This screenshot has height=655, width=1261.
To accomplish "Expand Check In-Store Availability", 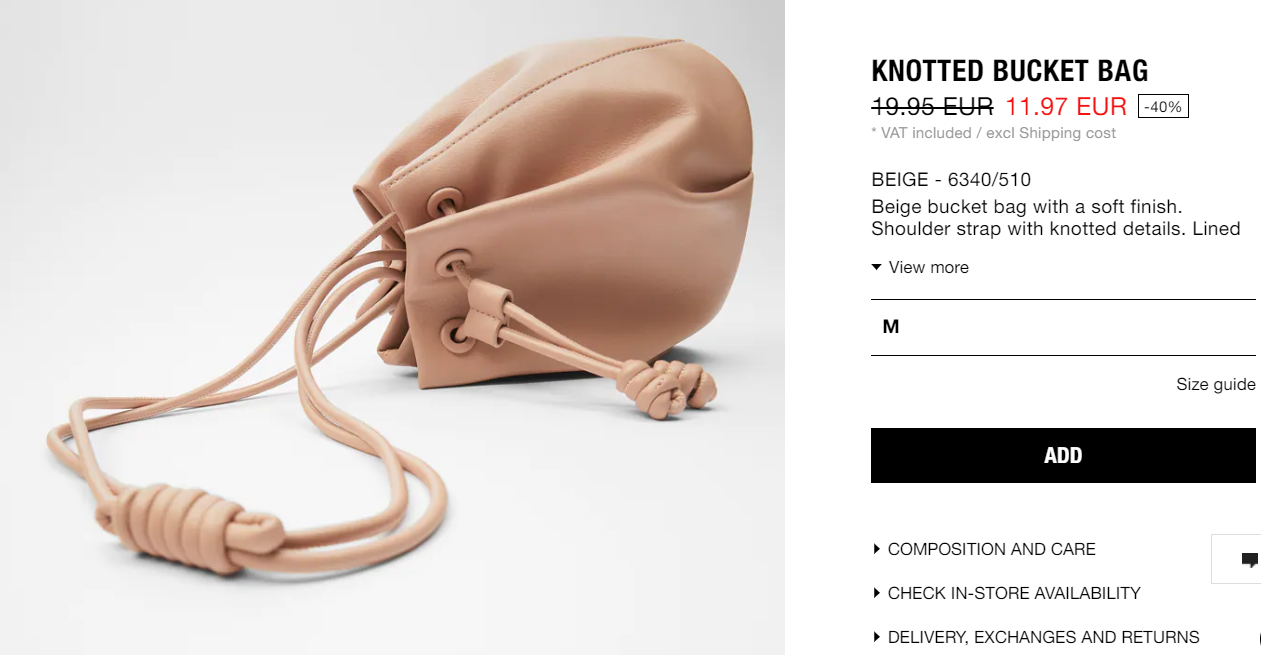I will click(1014, 593).
